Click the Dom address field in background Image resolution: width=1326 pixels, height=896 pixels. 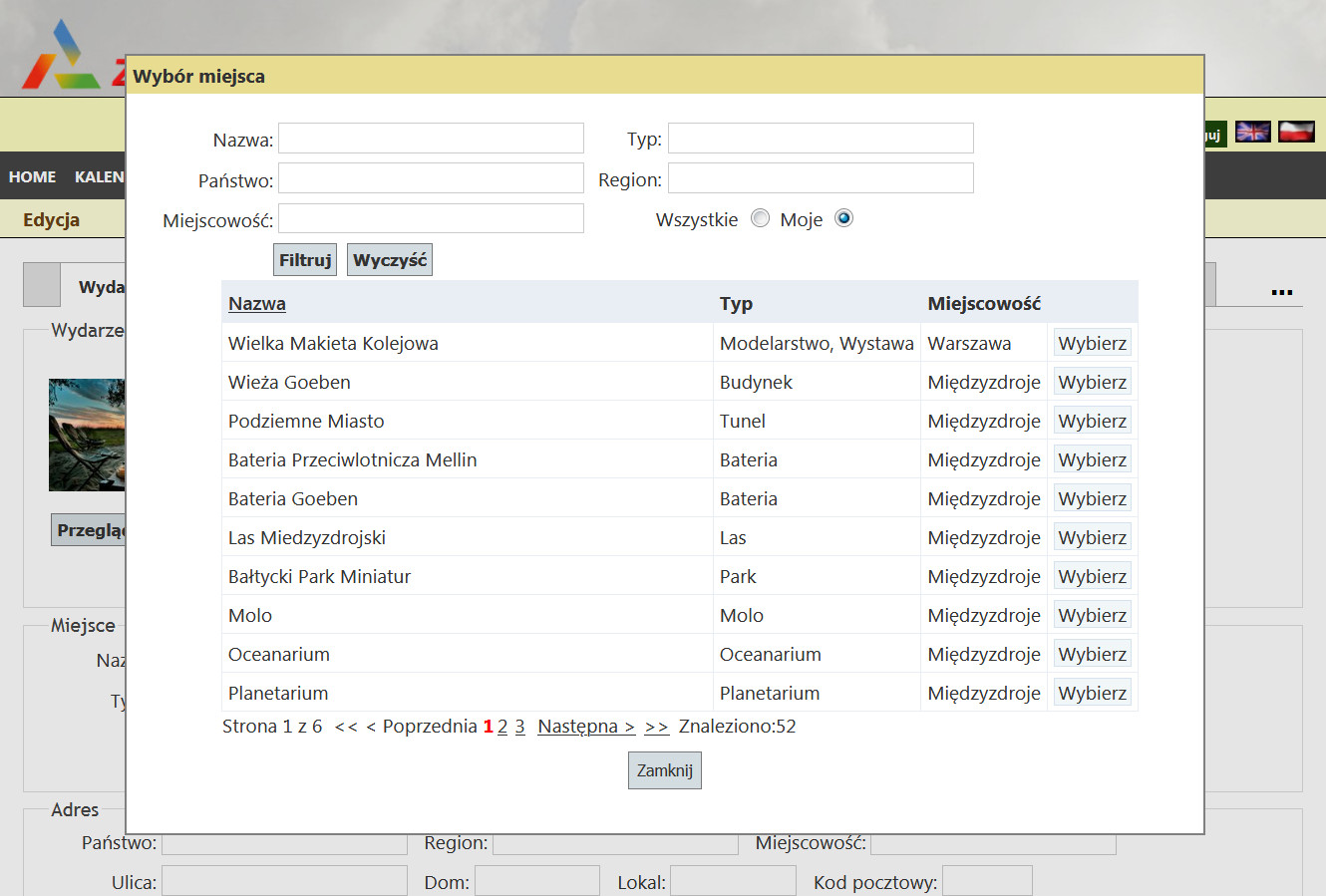point(537,881)
